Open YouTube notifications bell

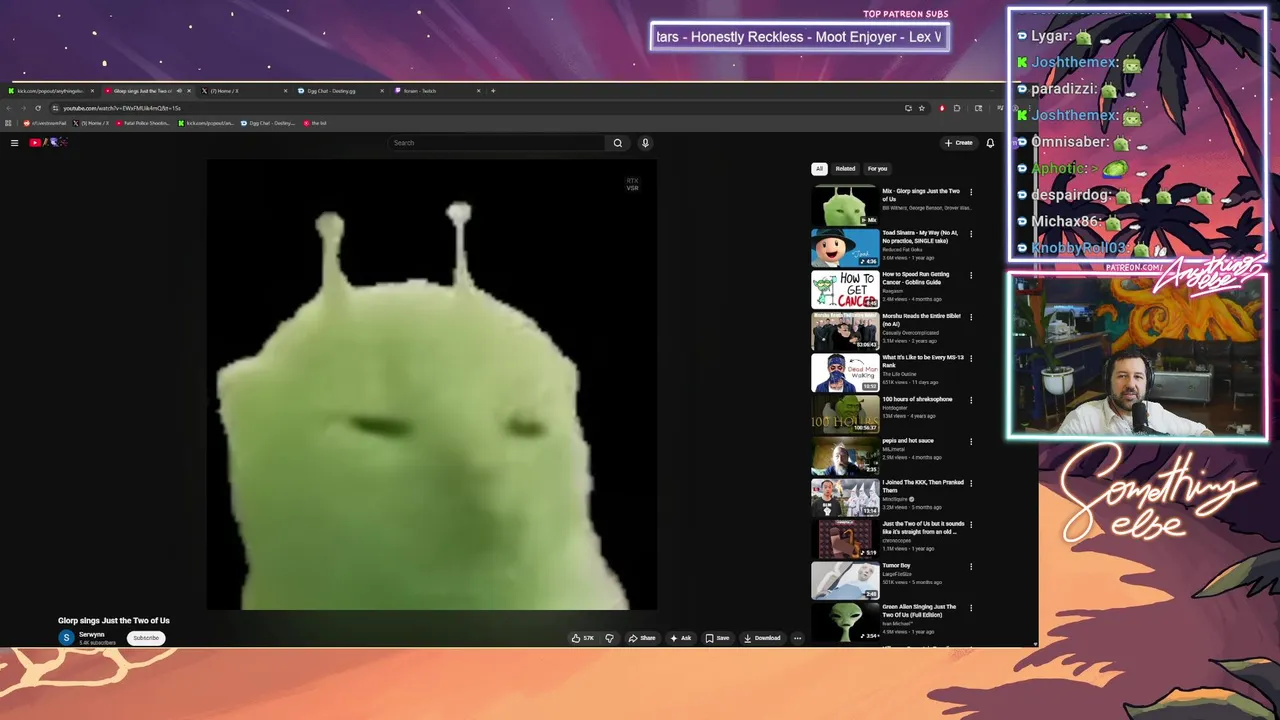click(990, 143)
